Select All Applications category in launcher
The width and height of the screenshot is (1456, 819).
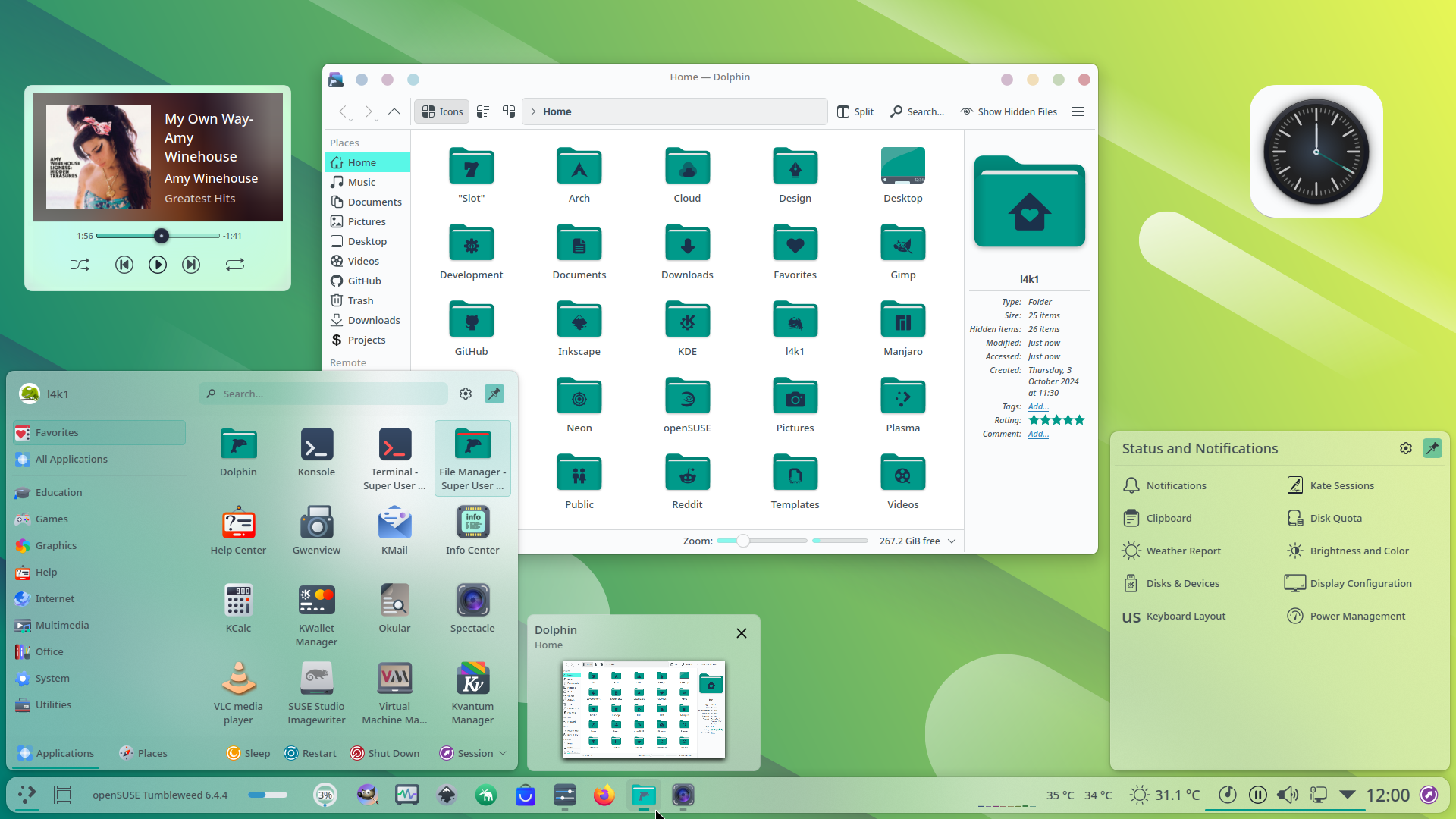(x=99, y=459)
